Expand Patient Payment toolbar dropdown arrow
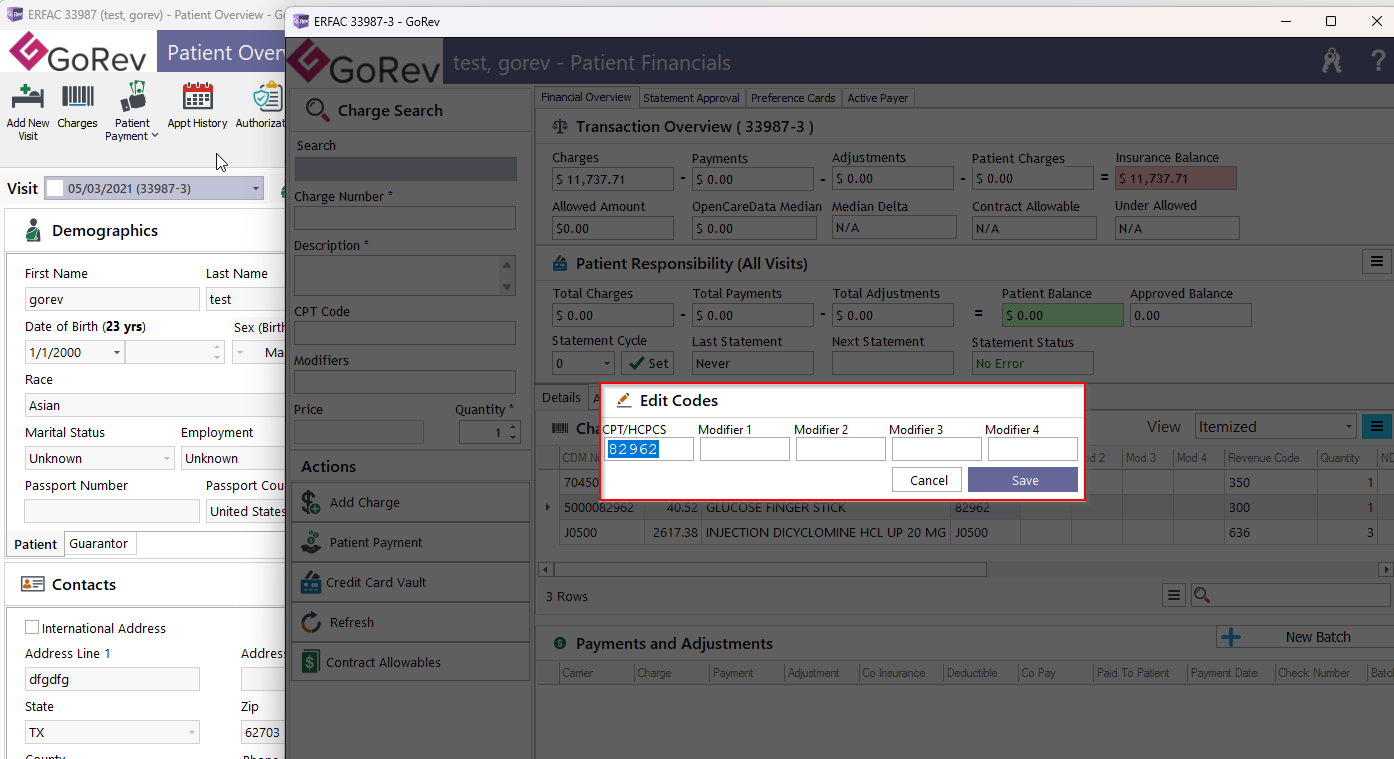The image size is (1394, 759). (x=155, y=137)
